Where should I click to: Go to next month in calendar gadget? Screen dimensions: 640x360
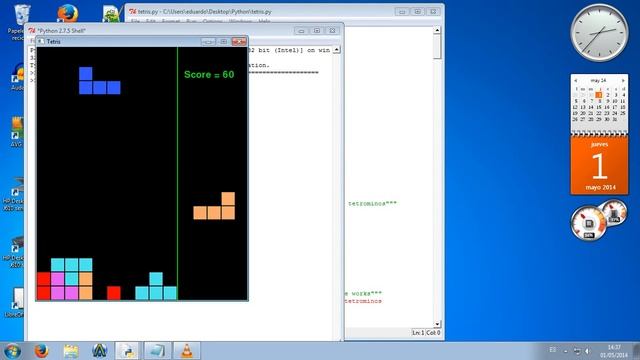pyautogui.click(x=623, y=80)
